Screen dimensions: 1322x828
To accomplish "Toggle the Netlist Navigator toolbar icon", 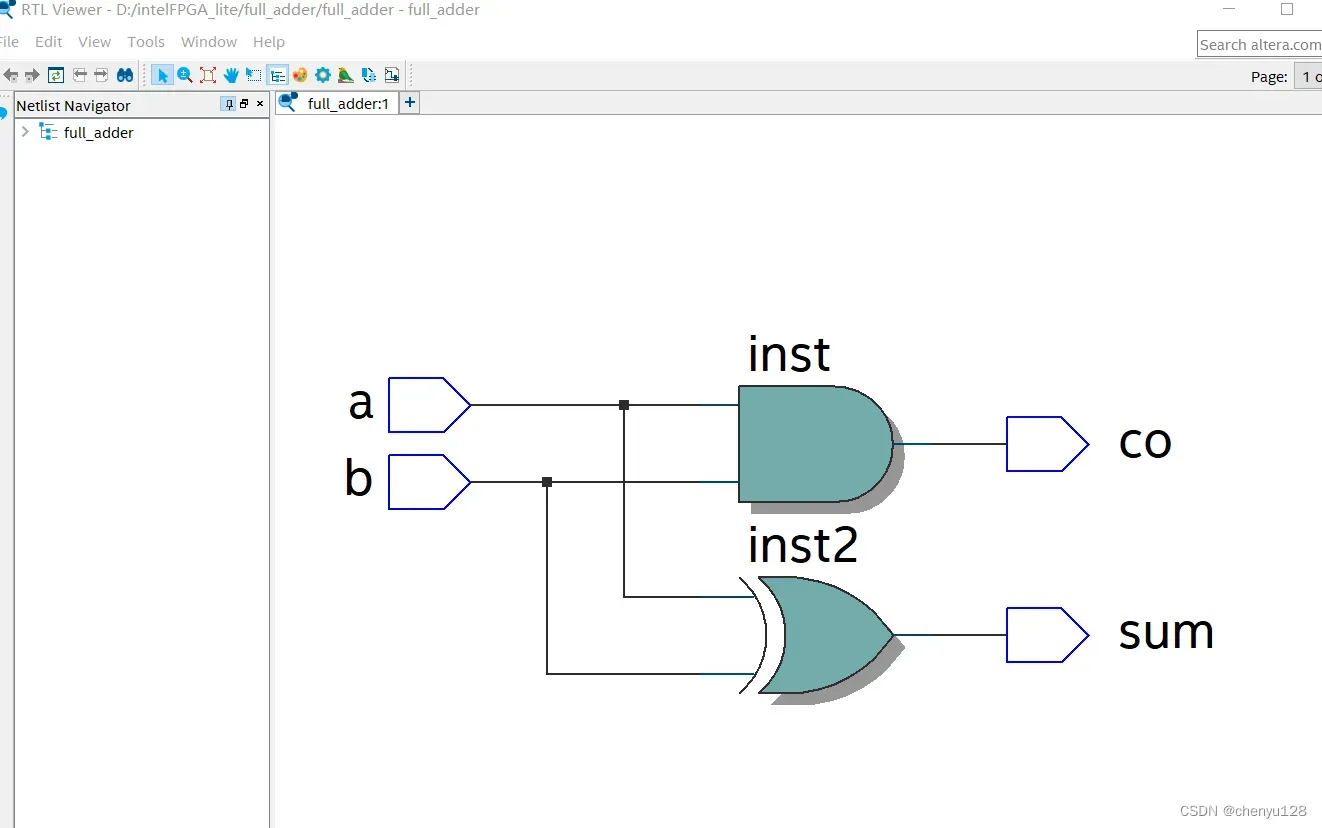I will 277,75.
